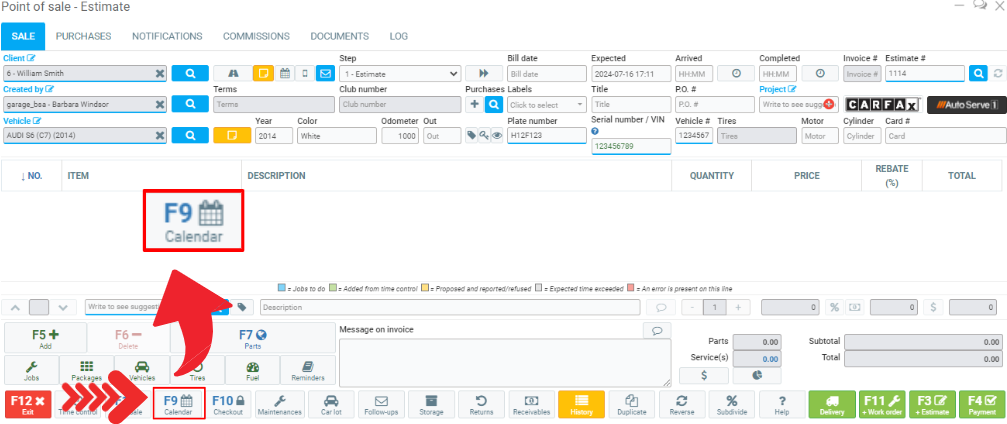Open the Commissions tab
Viewport: 1007px width, 424px height.
point(256,36)
